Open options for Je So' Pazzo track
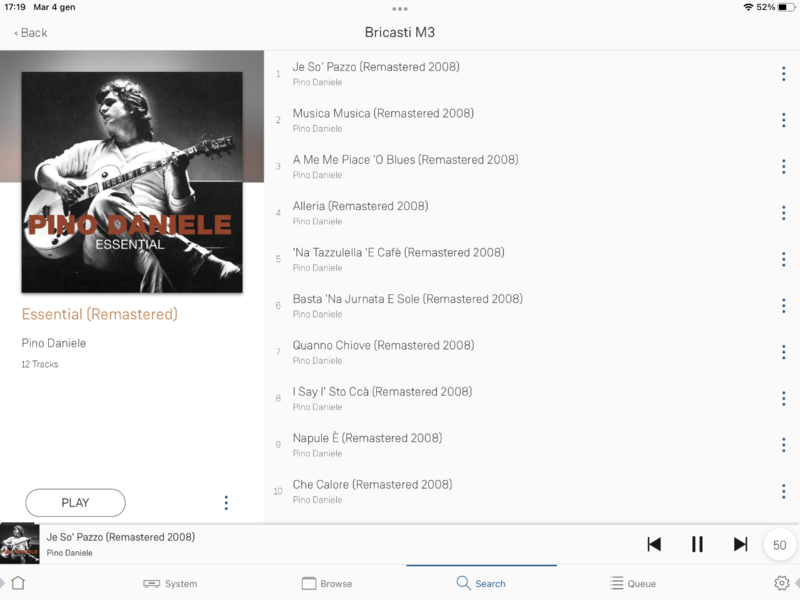 click(x=784, y=74)
